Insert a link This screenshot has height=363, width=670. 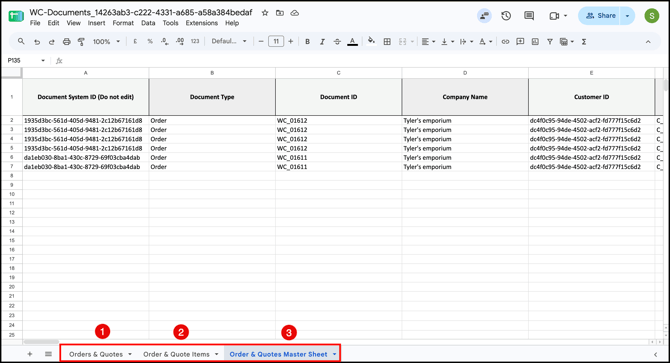505,41
